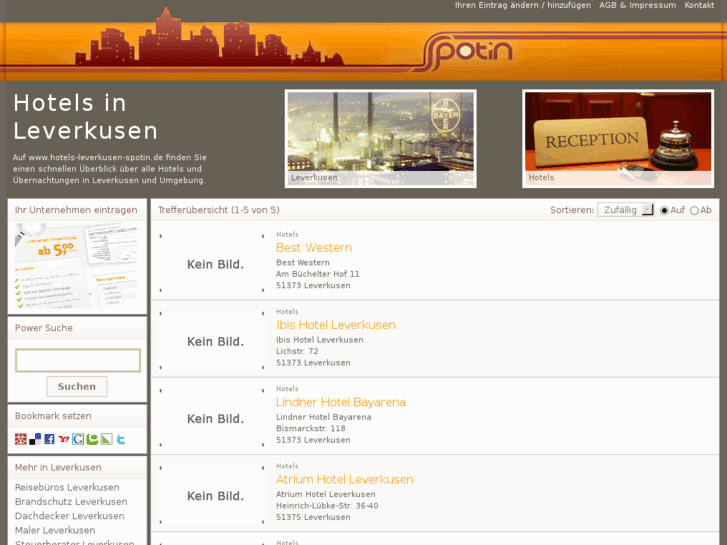This screenshot has height=545, width=727.
Task: Click the 'Bookmark setzen' section heading
Action: 53,416
